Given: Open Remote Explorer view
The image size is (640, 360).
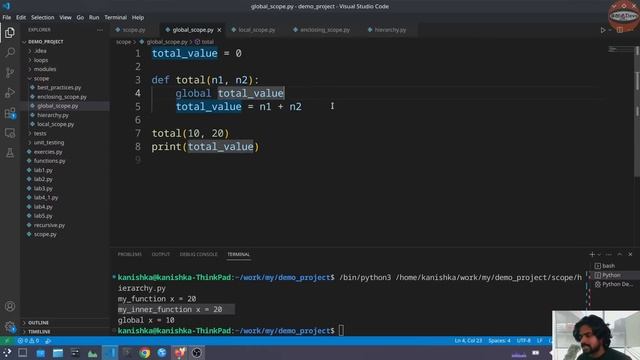Looking at the screenshot, I should [x=10, y=133].
